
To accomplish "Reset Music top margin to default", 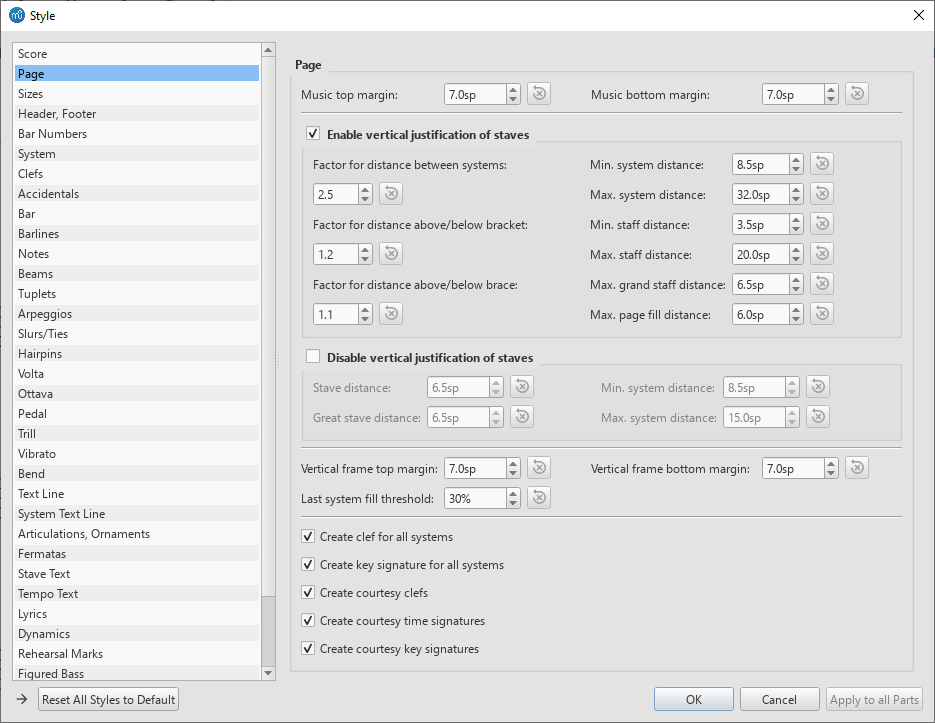I will tap(538, 93).
